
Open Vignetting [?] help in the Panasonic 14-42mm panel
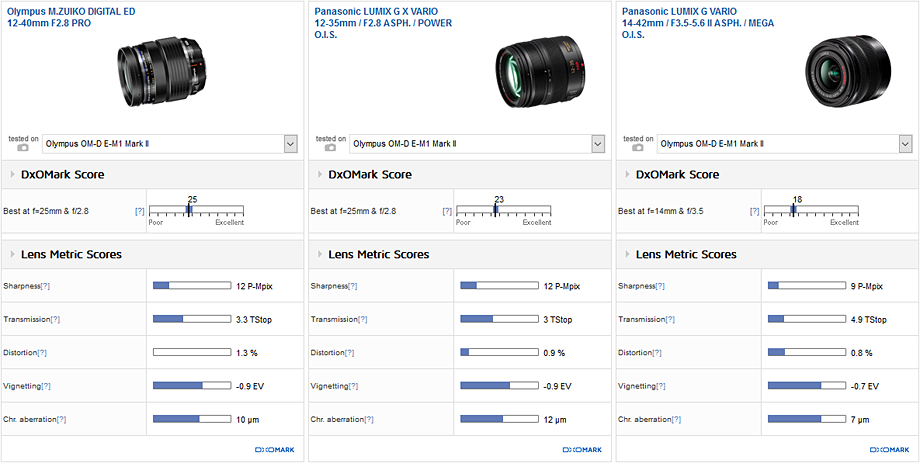660,386
